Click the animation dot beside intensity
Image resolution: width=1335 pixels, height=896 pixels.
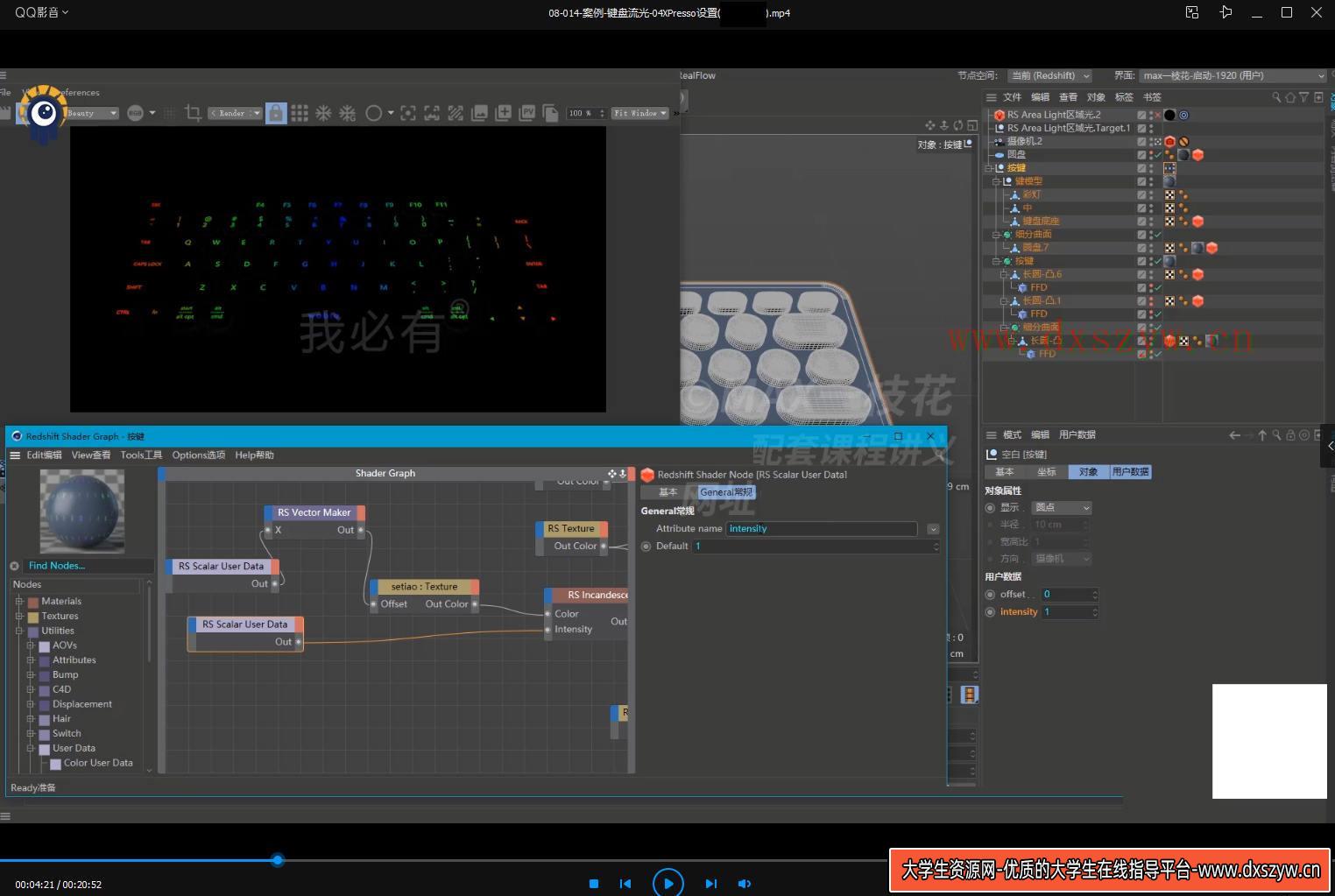(x=991, y=612)
